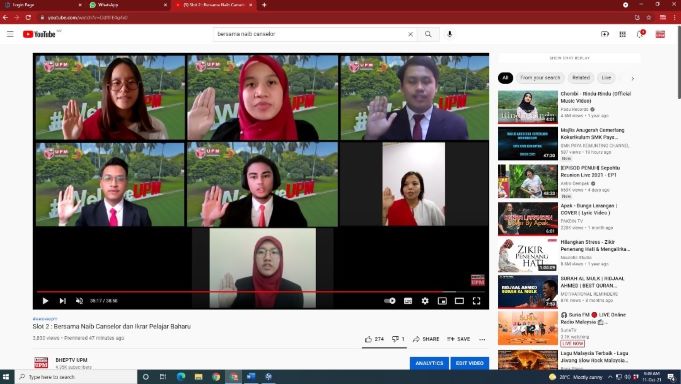Viewport: 681px width, 384px height.
Task: Select the Related filter chip
Action: (581, 78)
